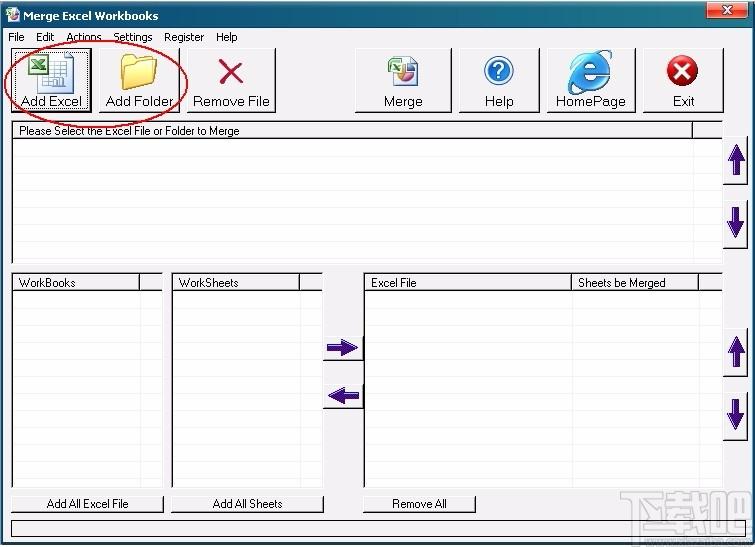This screenshot has height=547, width=755.
Task: Move selected file down in the file list
Action: 735,223
